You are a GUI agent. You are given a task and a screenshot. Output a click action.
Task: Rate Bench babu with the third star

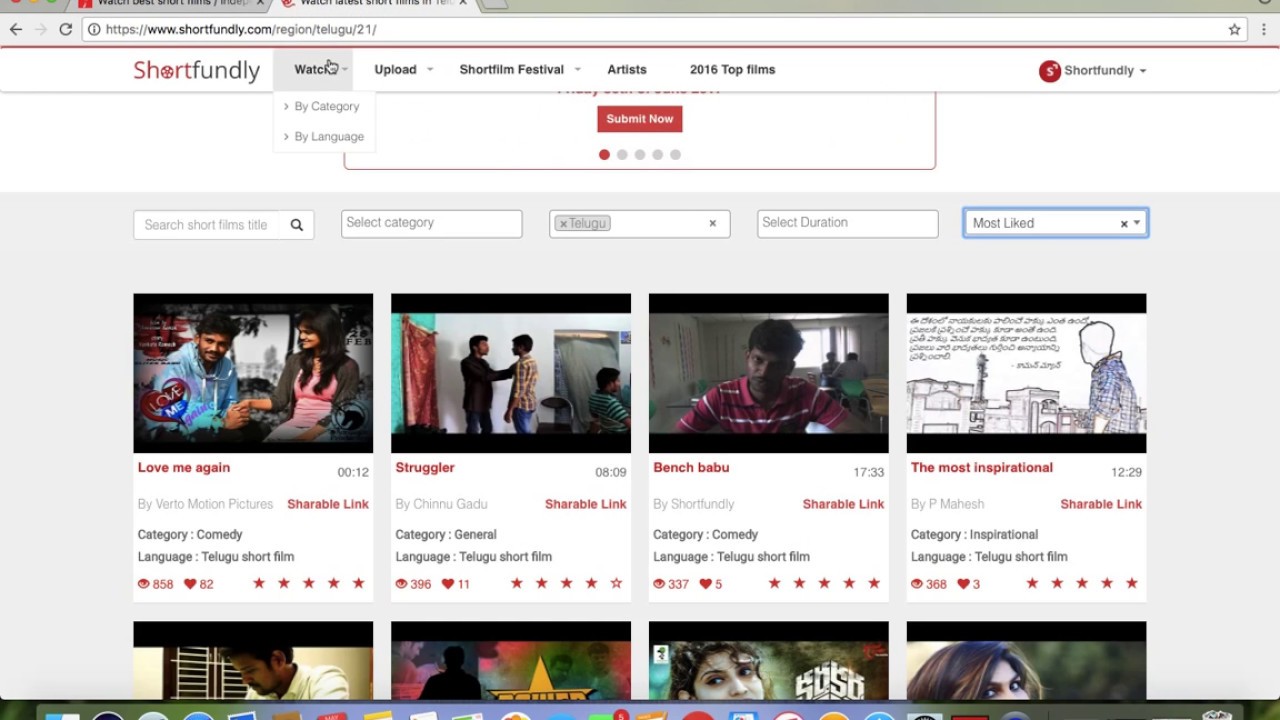pos(824,583)
